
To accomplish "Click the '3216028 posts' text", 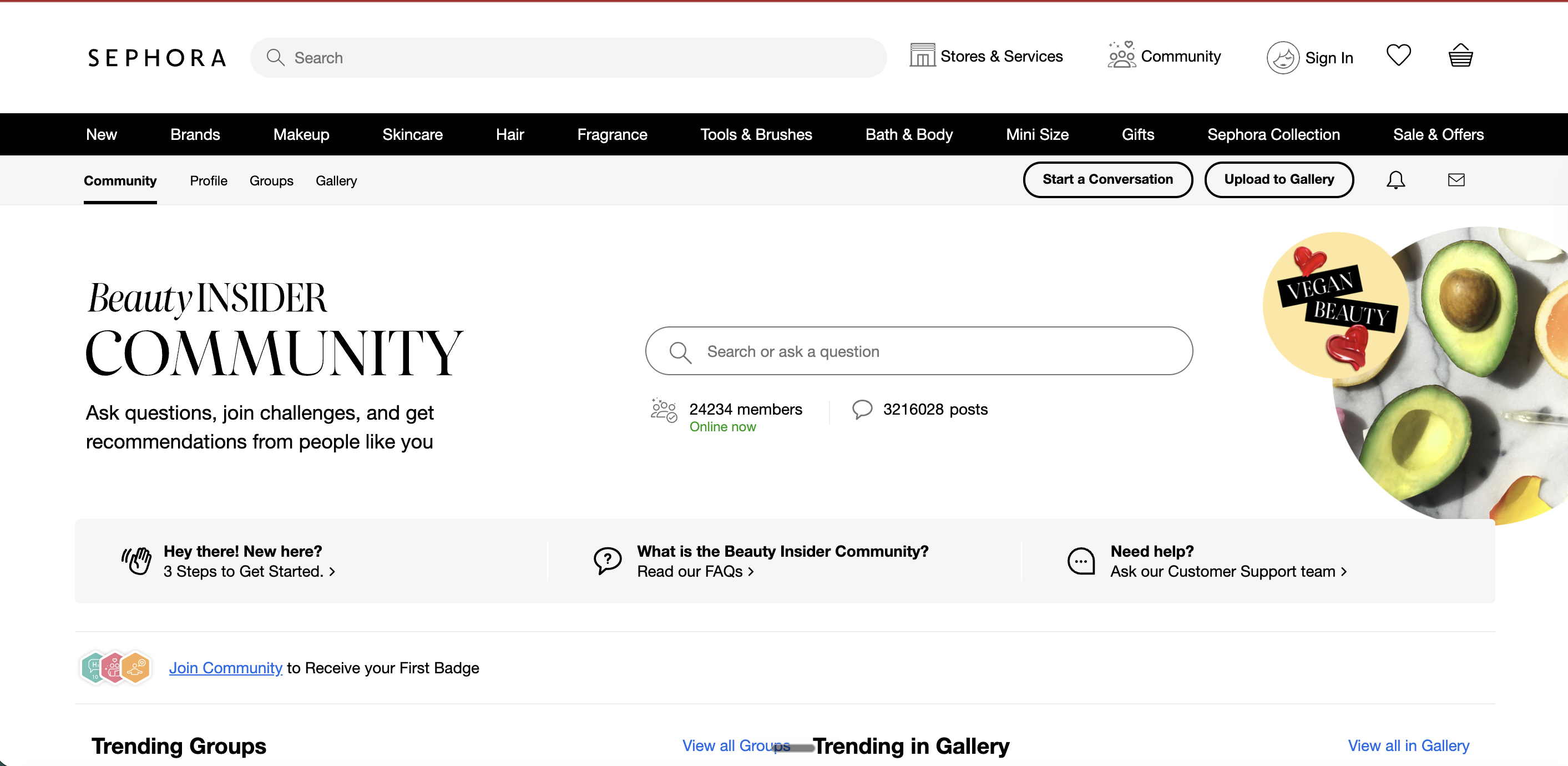I will [935, 409].
